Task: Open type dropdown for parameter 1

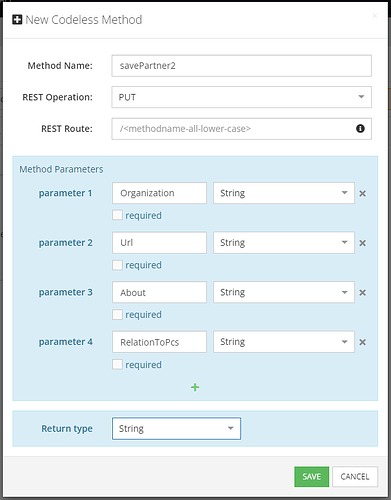Action: (284, 193)
